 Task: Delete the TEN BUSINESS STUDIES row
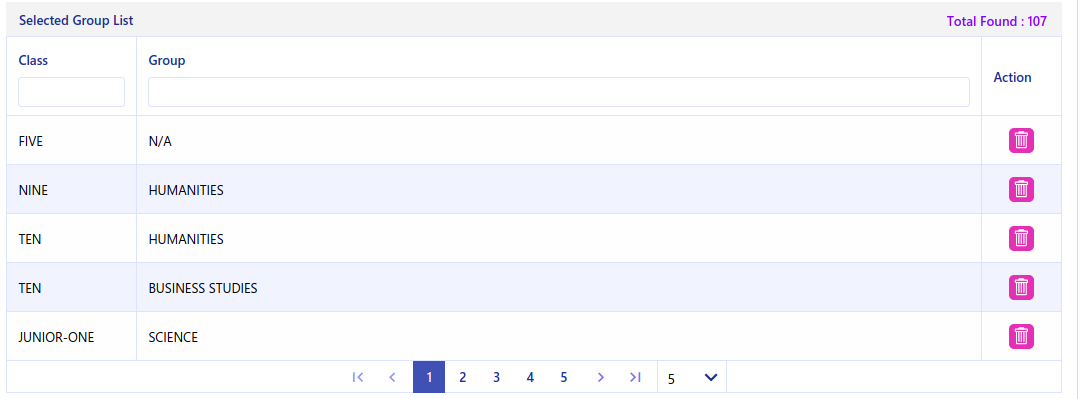tap(1021, 287)
